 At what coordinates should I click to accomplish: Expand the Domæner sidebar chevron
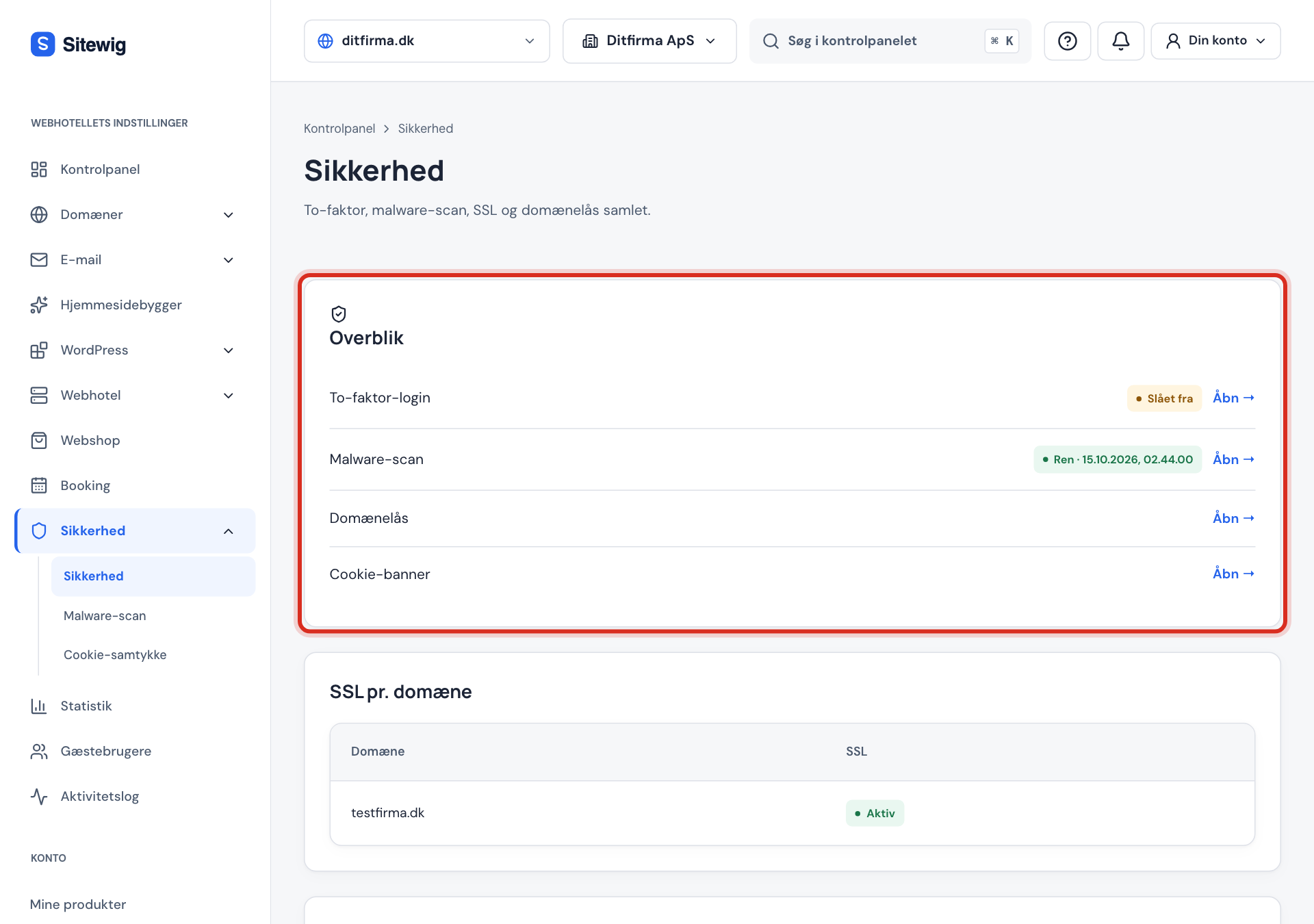pyautogui.click(x=229, y=215)
